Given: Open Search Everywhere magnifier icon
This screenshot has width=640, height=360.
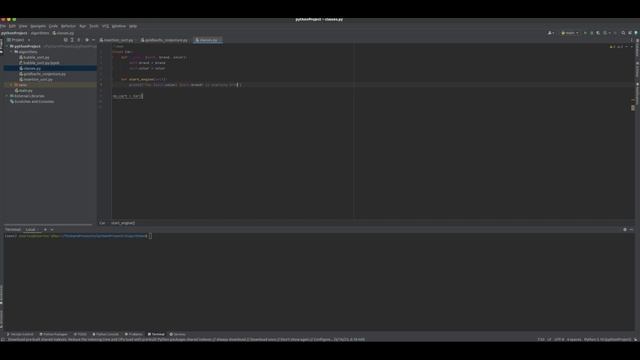Looking at the screenshot, I should [623, 33].
